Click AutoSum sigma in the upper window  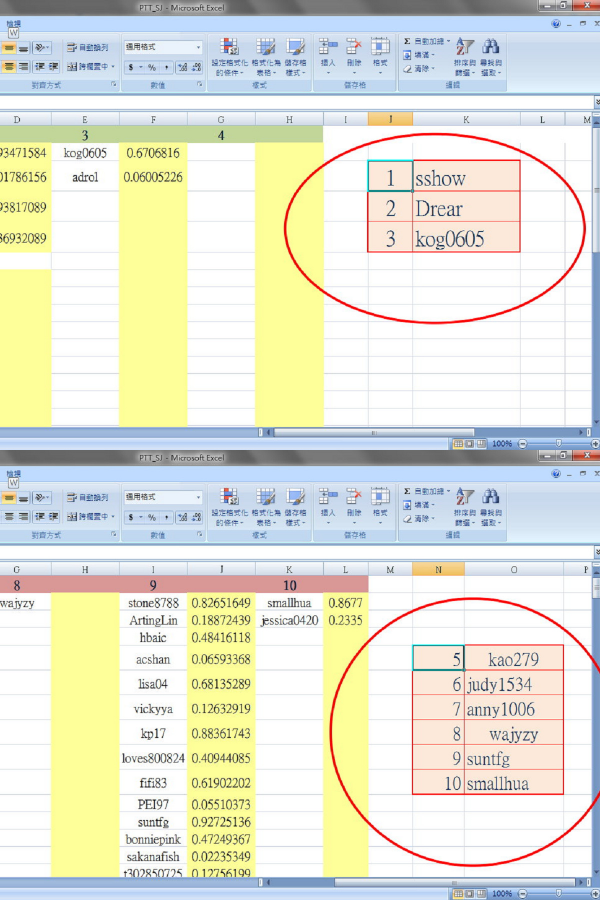(x=407, y=41)
